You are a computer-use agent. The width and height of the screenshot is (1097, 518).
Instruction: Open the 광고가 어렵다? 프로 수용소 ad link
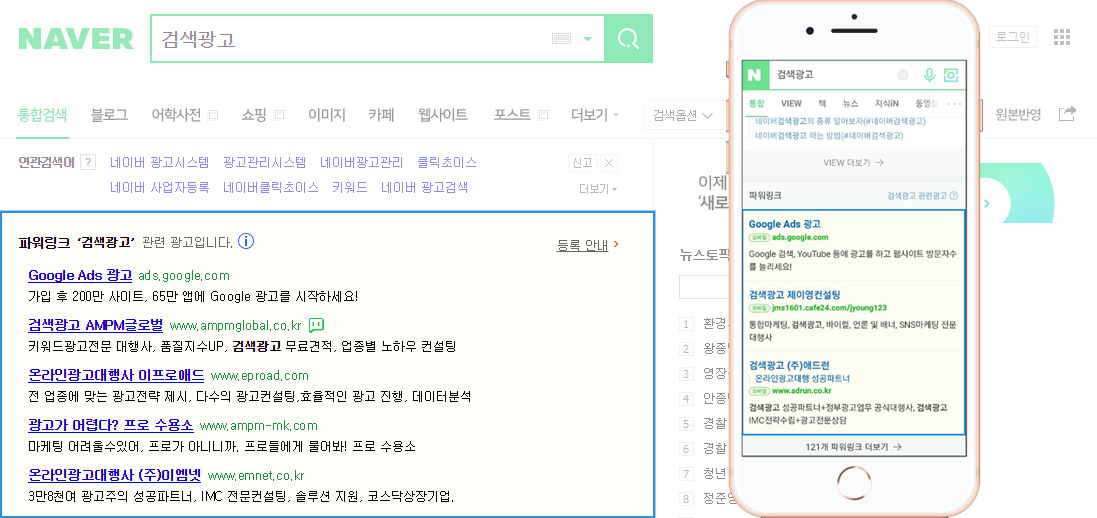pos(111,425)
